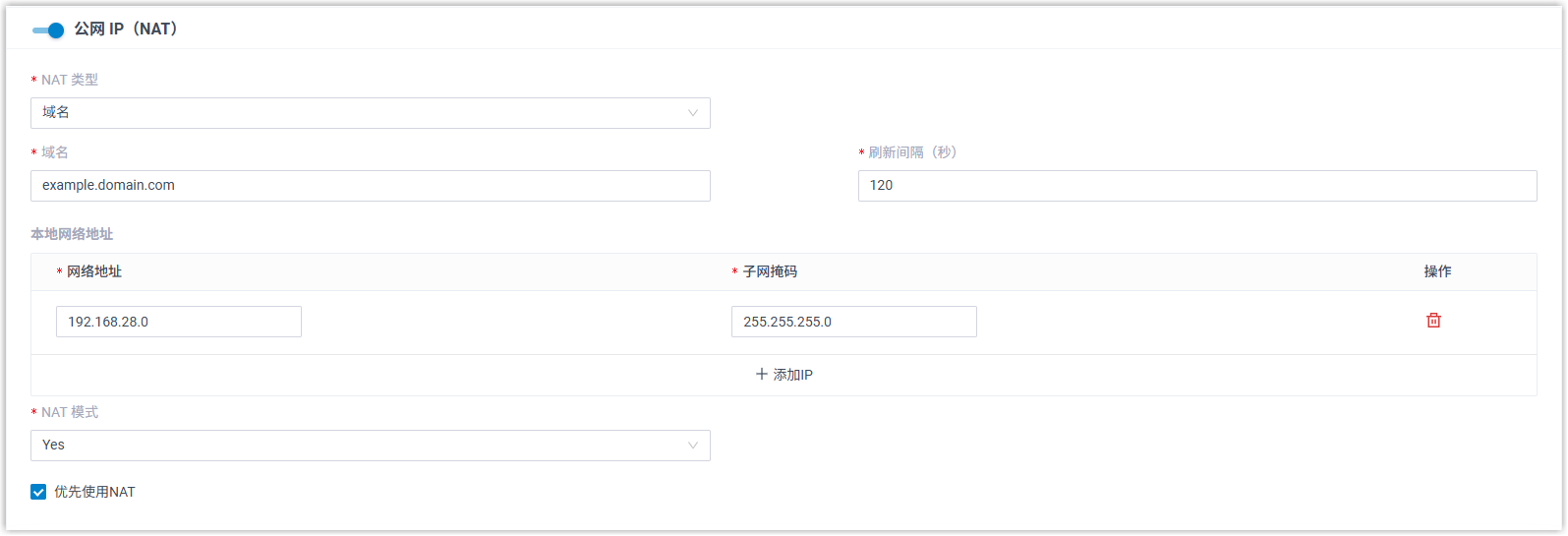The image size is (1568, 536).
Task: Click the subnet mask field 255.255.255.0
Action: click(853, 322)
